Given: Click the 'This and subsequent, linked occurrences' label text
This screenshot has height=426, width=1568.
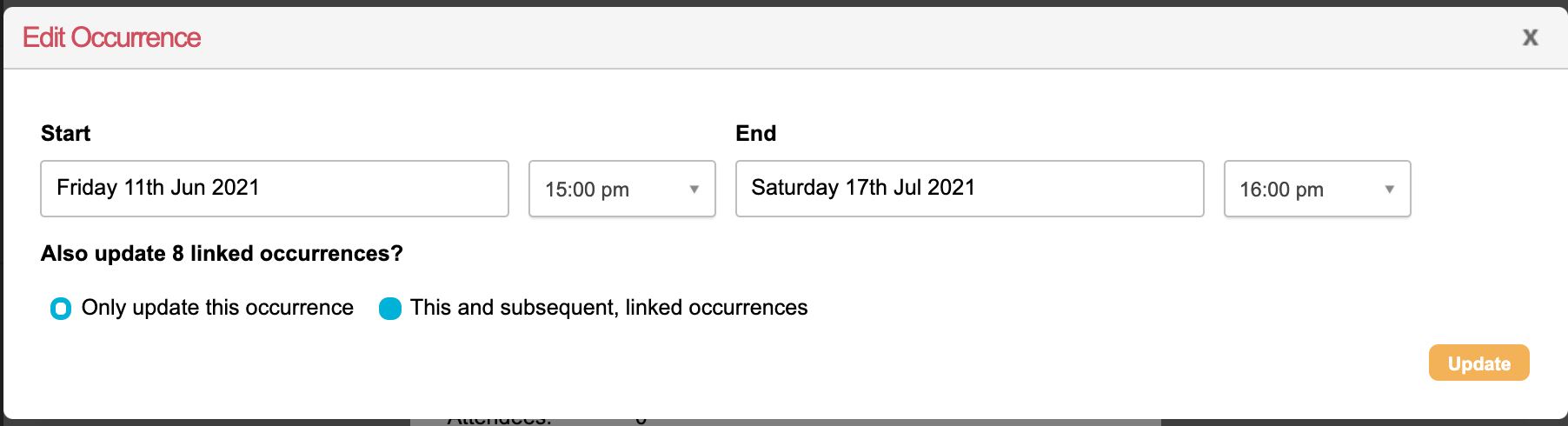Looking at the screenshot, I should coord(608,308).
